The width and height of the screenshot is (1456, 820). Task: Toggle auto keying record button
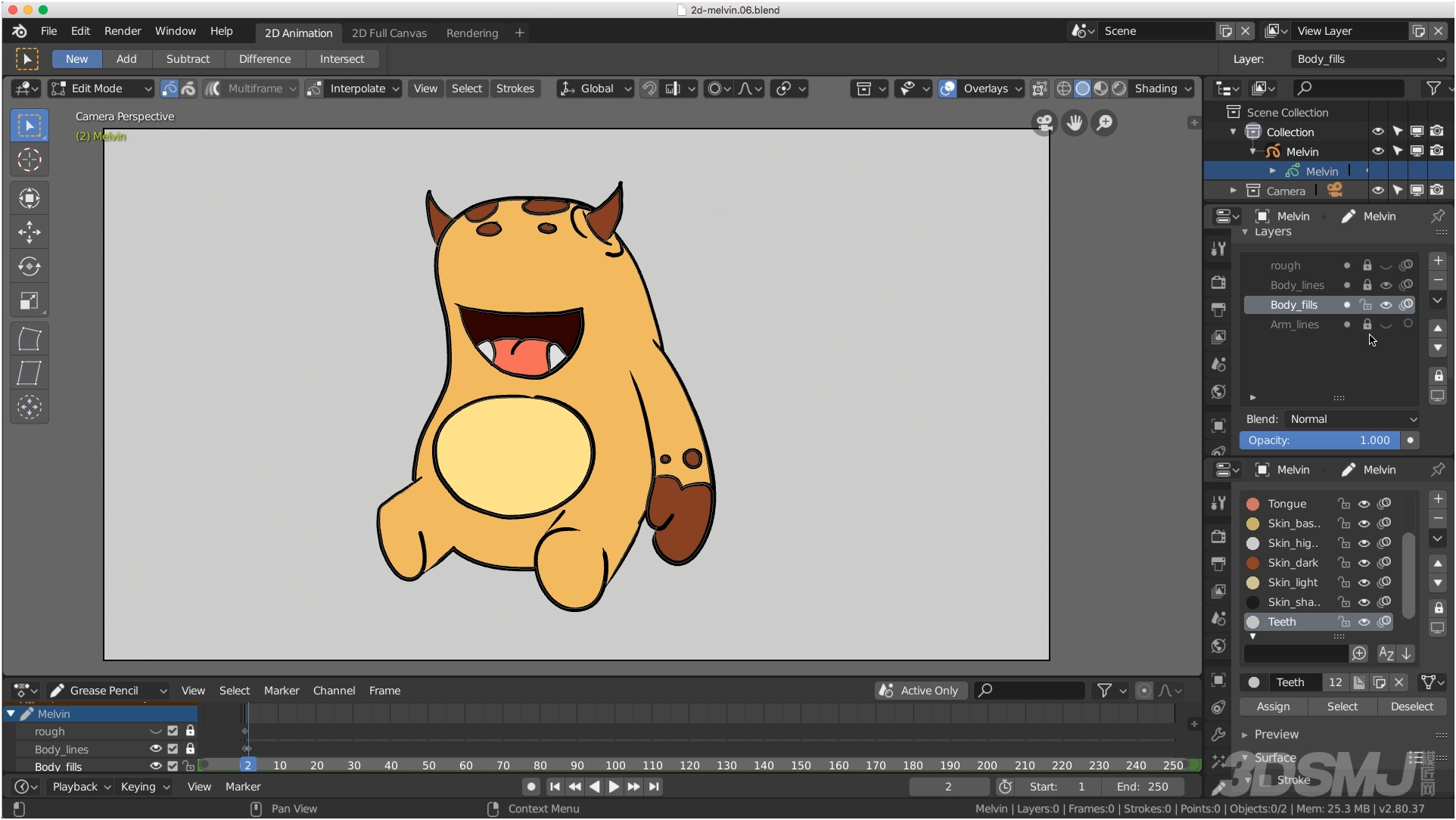531,787
